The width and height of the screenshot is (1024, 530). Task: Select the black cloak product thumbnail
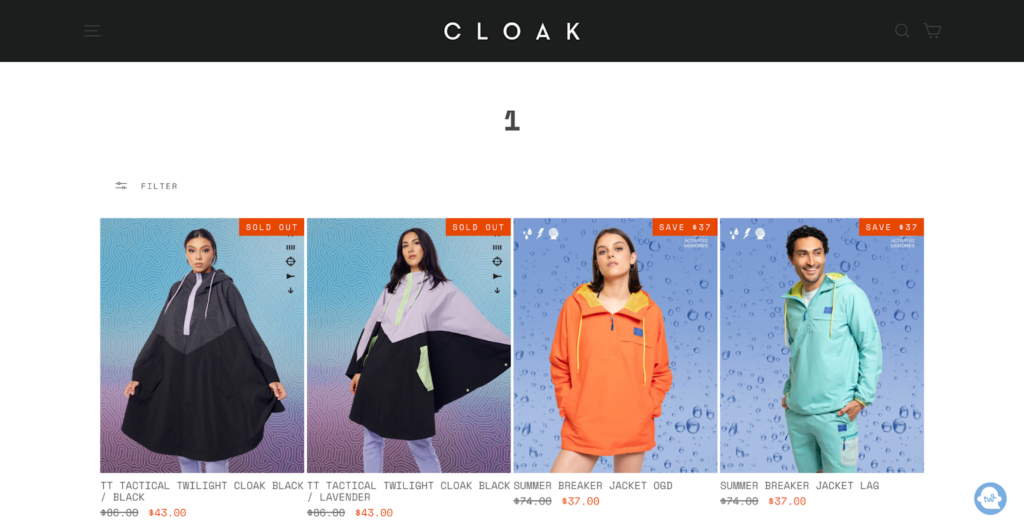202,345
